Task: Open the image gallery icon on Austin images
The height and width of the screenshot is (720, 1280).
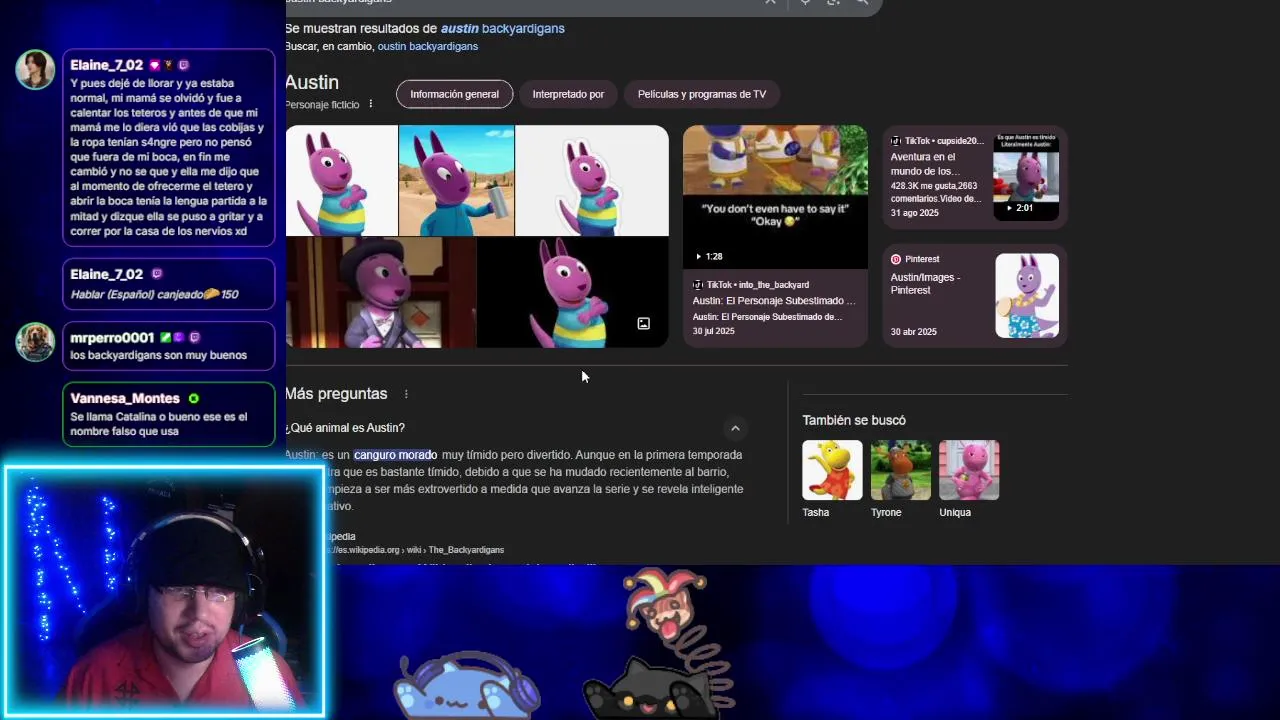Action: [x=643, y=323]
